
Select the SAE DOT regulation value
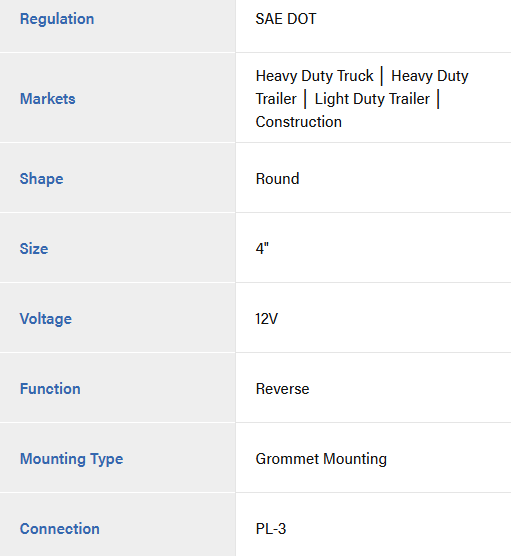click(x=286, y=19)
